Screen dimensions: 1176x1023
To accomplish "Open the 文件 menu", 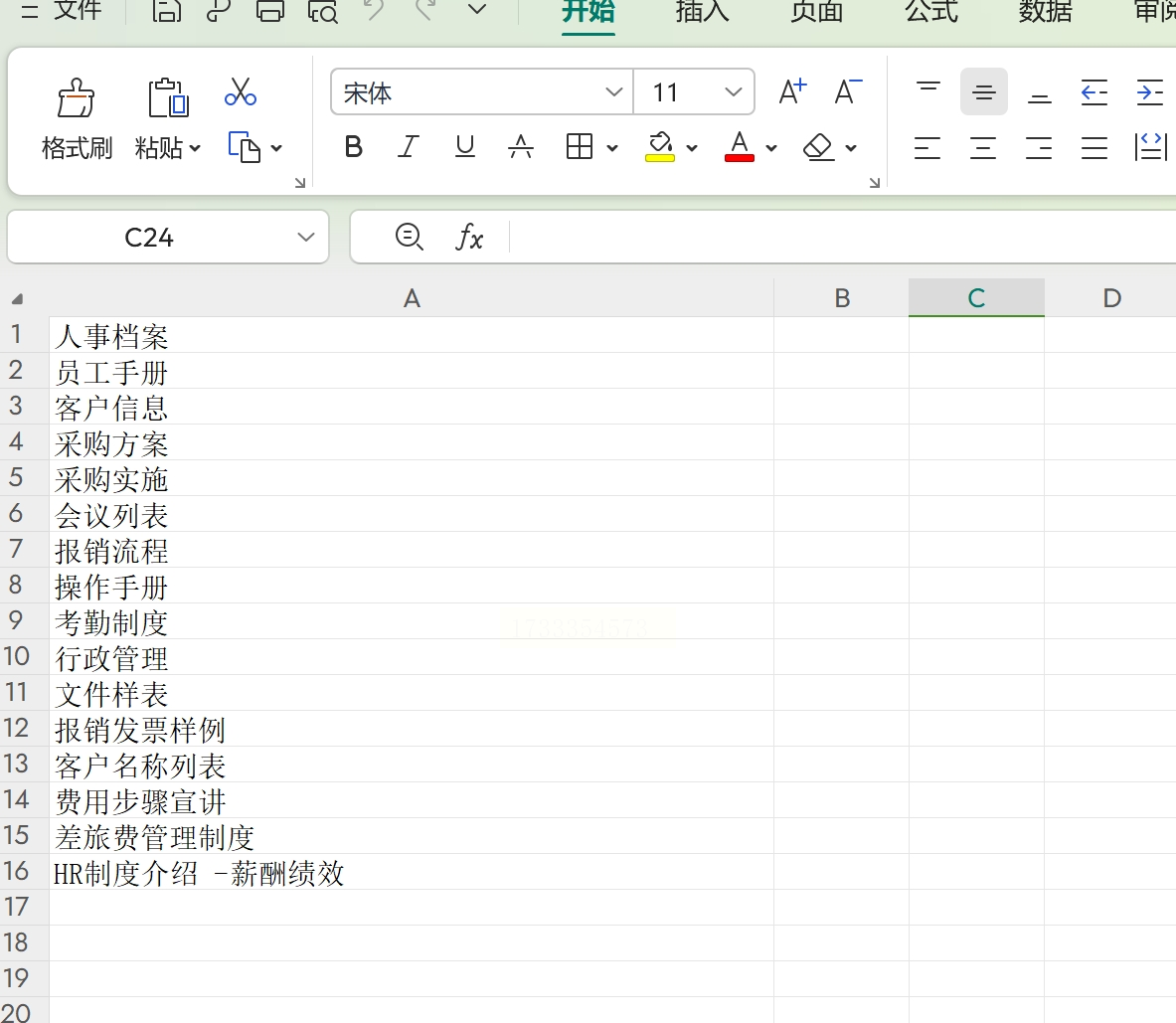I will pos(78,11).
